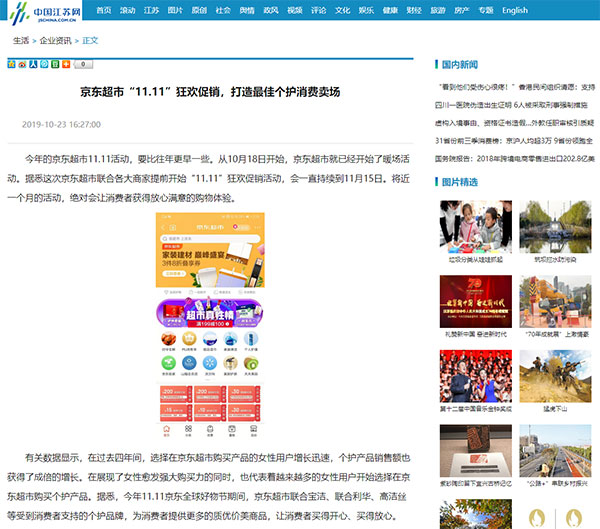Go to the 娱乐 section

[366, 10]
